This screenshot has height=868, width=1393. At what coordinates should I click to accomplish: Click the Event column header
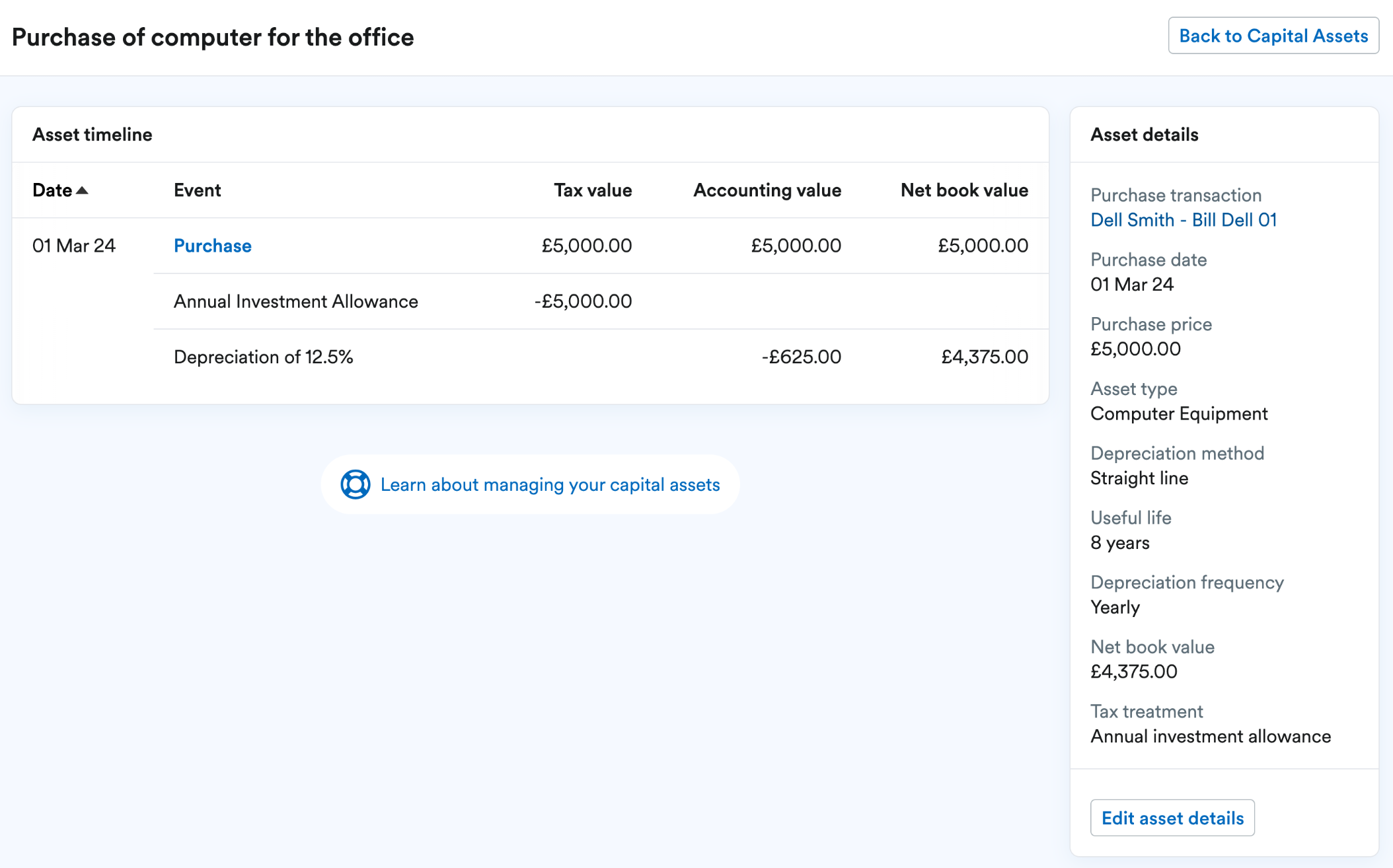197,190
